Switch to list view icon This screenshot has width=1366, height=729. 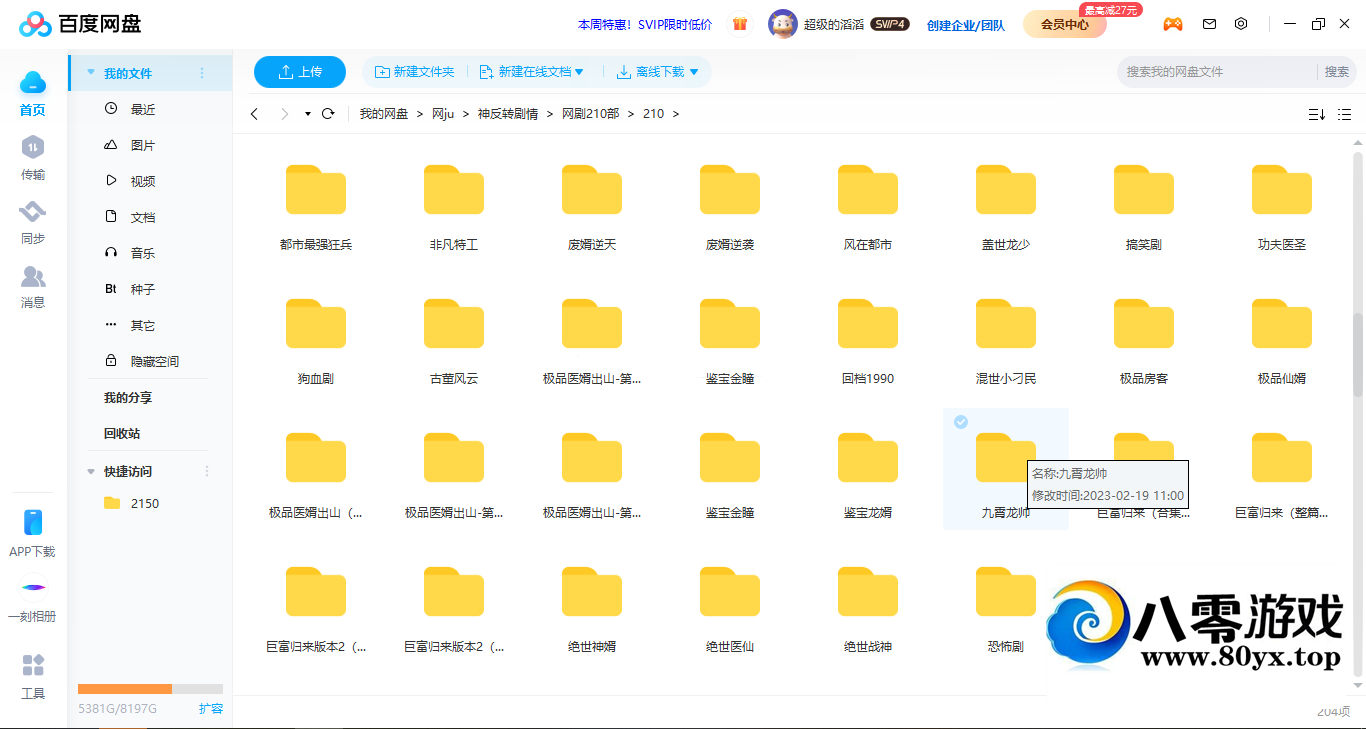1345,115
